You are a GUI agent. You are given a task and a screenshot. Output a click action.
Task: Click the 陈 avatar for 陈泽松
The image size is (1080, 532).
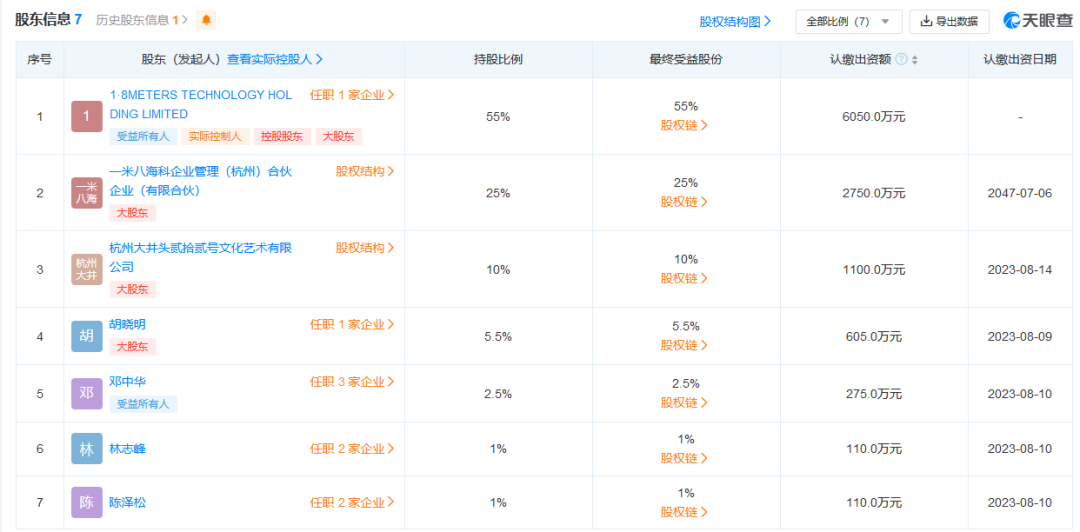87,502
